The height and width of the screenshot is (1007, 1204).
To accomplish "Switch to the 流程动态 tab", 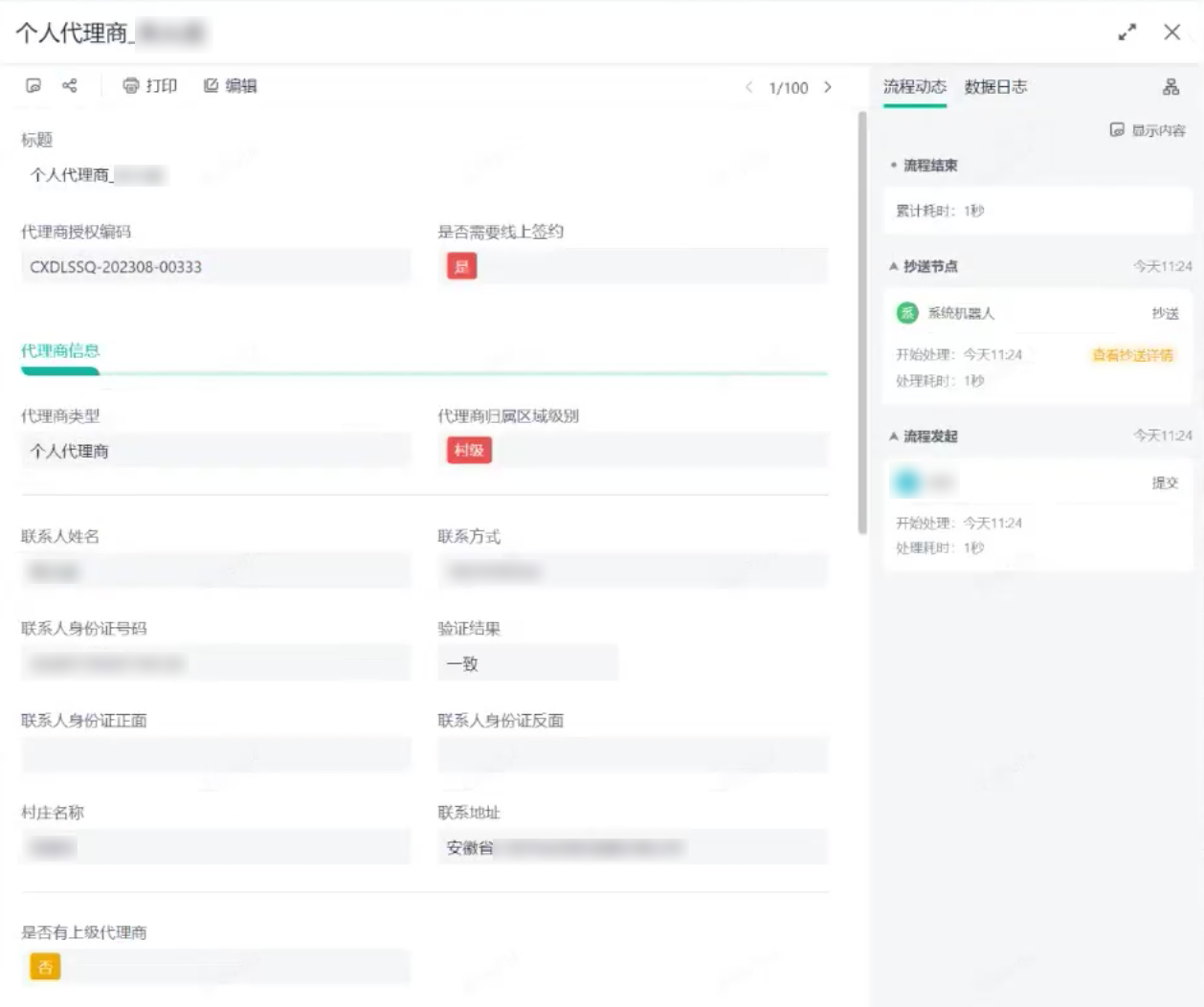I will pos(914,87).
